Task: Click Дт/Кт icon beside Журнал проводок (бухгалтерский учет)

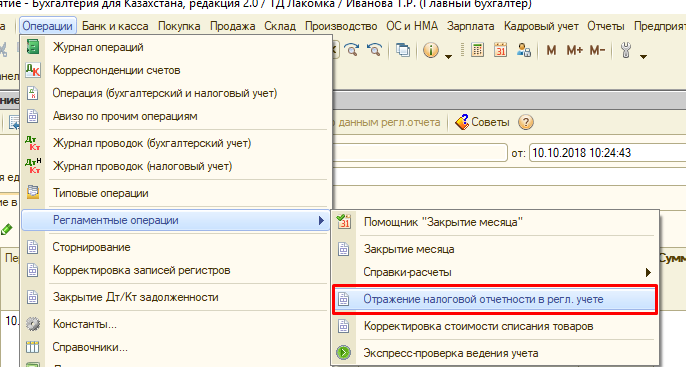Action: [33, 143]
